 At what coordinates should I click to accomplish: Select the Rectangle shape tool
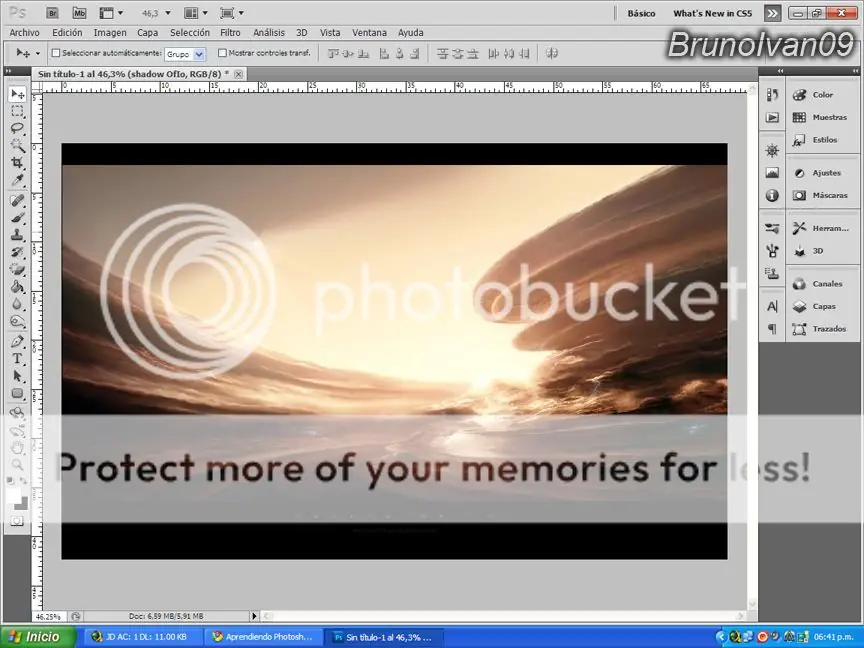(17, 393)
